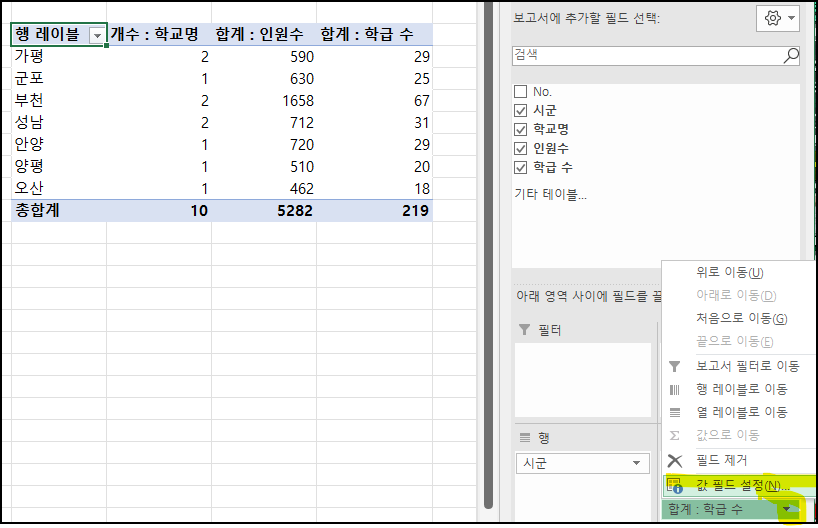
Task: Click the funnel icon of 보고서 필터로 이동
Action: click(675, 366)
